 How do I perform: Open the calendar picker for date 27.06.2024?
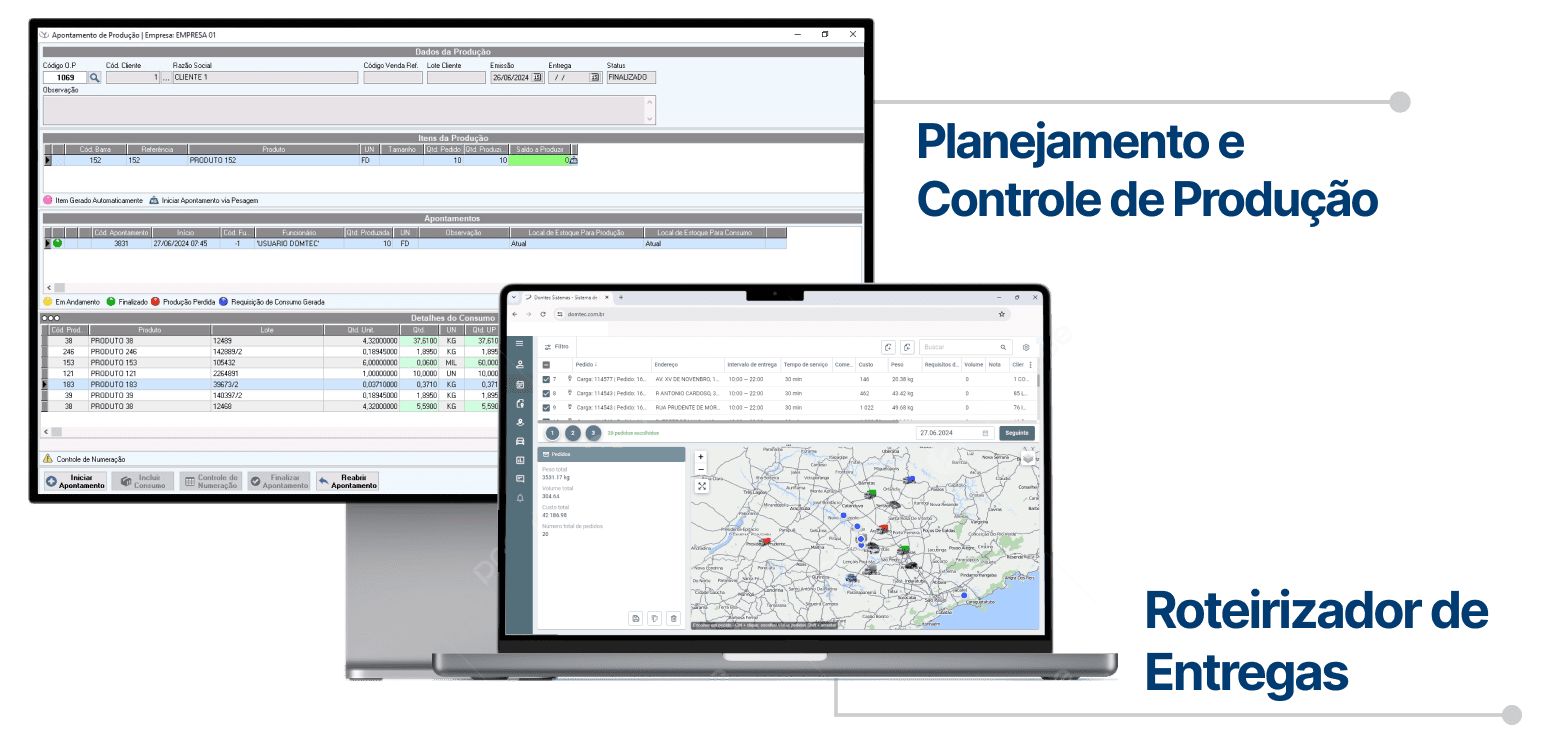click(x=985, y=433)
